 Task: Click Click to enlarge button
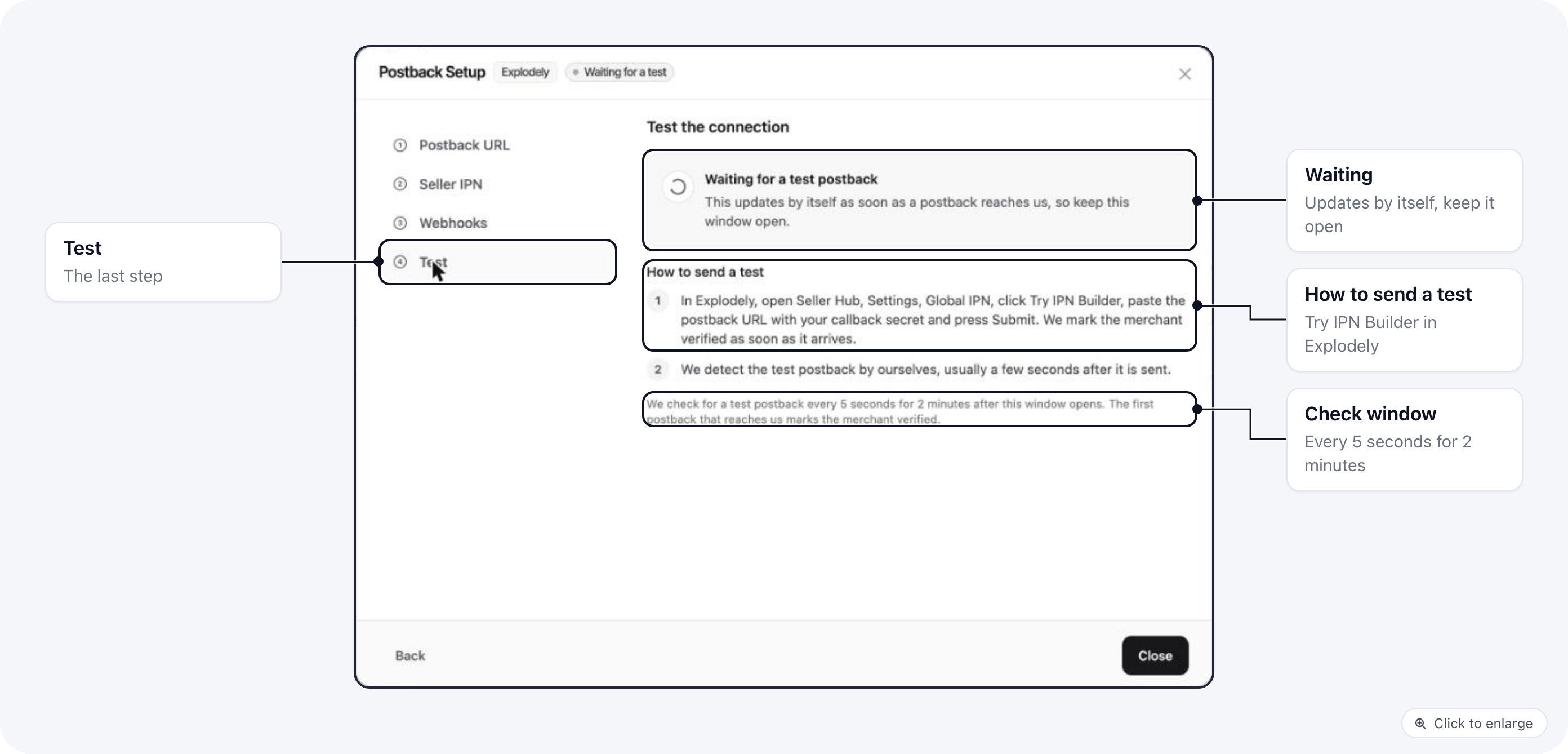pyautogui.click(x=1473, y=723)
